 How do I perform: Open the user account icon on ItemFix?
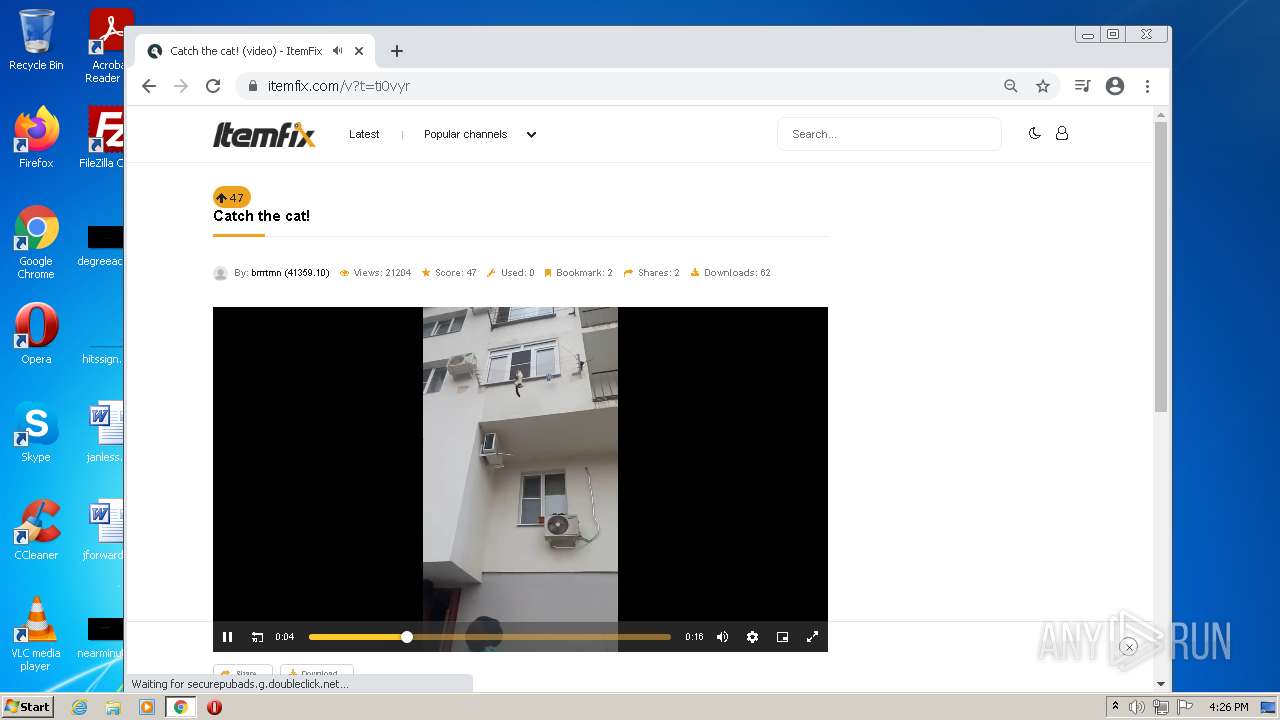click(x=1062, y=133)
